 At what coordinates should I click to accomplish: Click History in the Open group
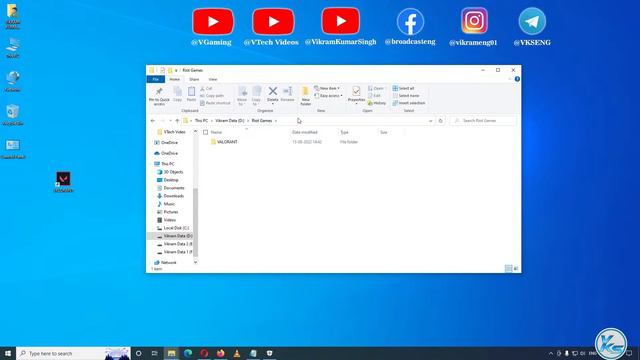(377, 103)
